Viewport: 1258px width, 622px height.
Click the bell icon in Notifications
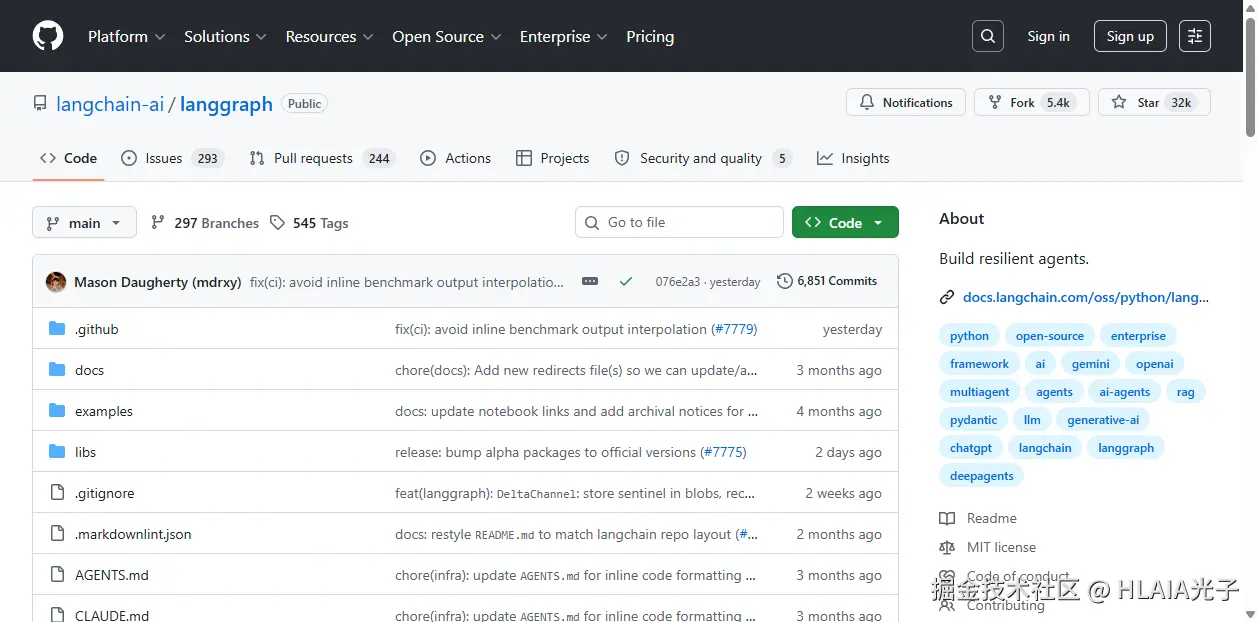pos(867,102)
